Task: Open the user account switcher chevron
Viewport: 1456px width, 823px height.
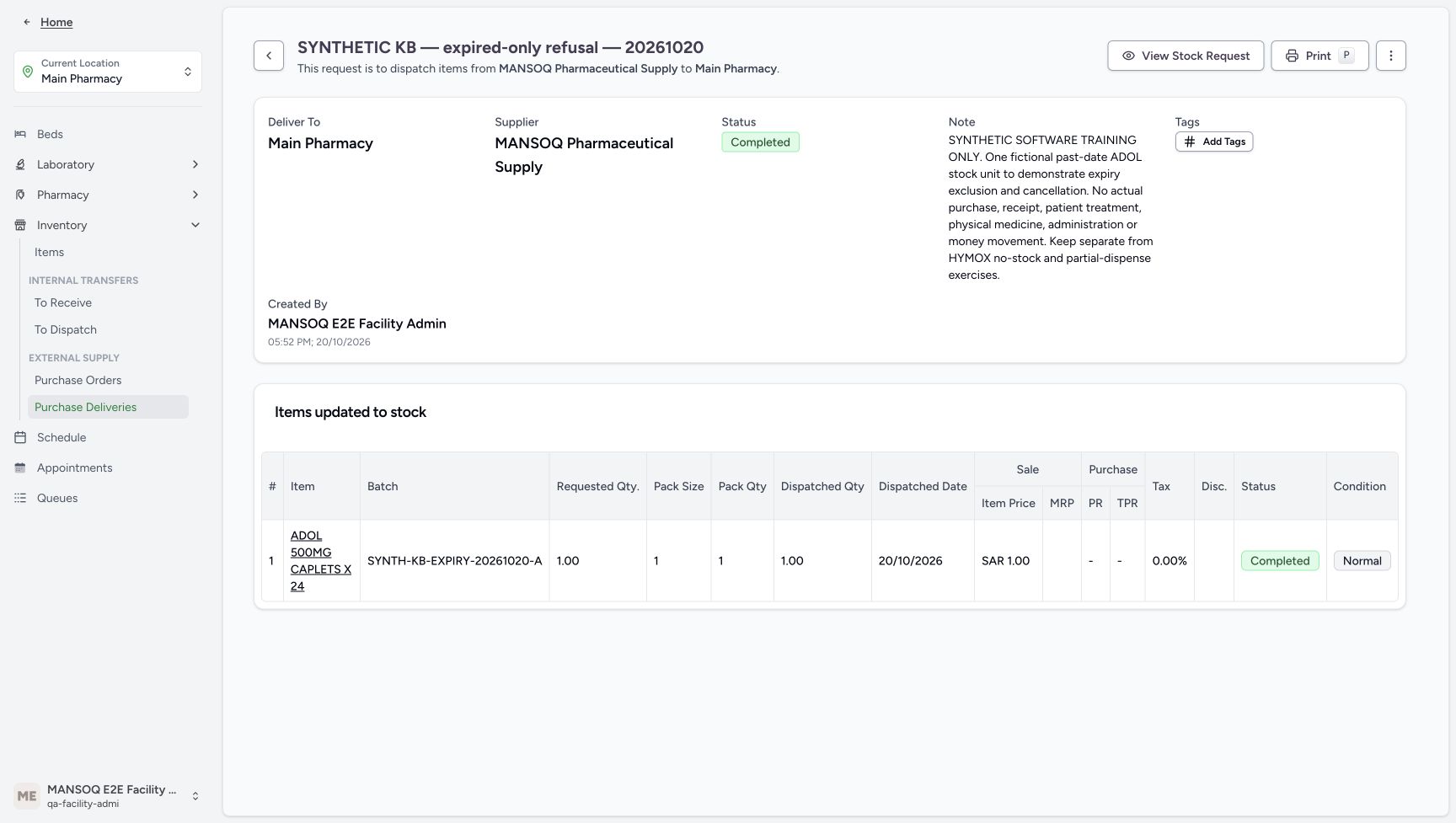Action: (195, 796)
